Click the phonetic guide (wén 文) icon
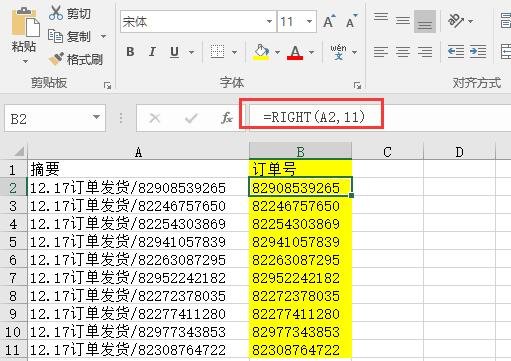The width and height of the screenshot is (511, 361). click(338, 52)
